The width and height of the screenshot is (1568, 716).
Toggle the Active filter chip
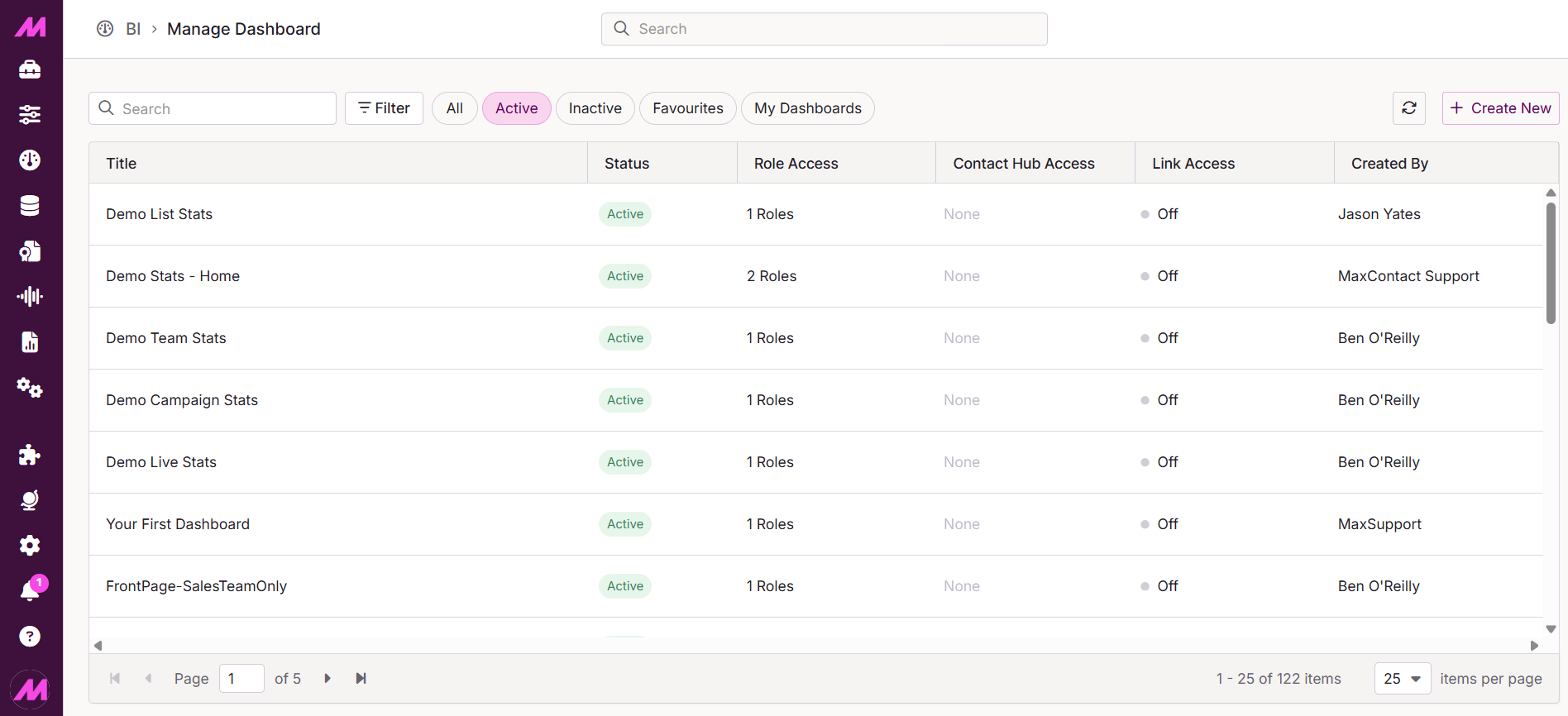click(516, 108)
